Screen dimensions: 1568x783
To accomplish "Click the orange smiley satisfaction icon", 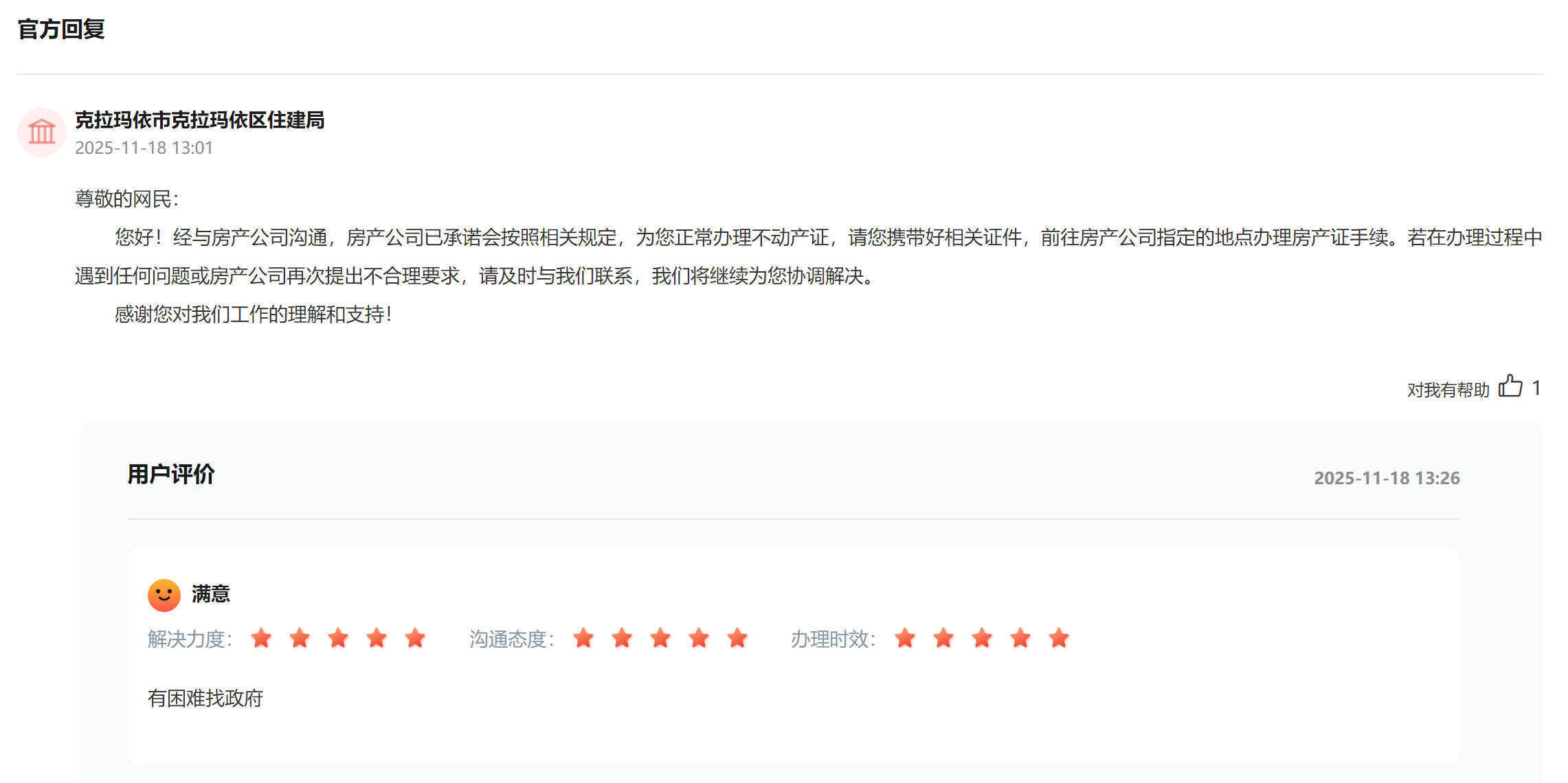I will (x=164, y=595).
